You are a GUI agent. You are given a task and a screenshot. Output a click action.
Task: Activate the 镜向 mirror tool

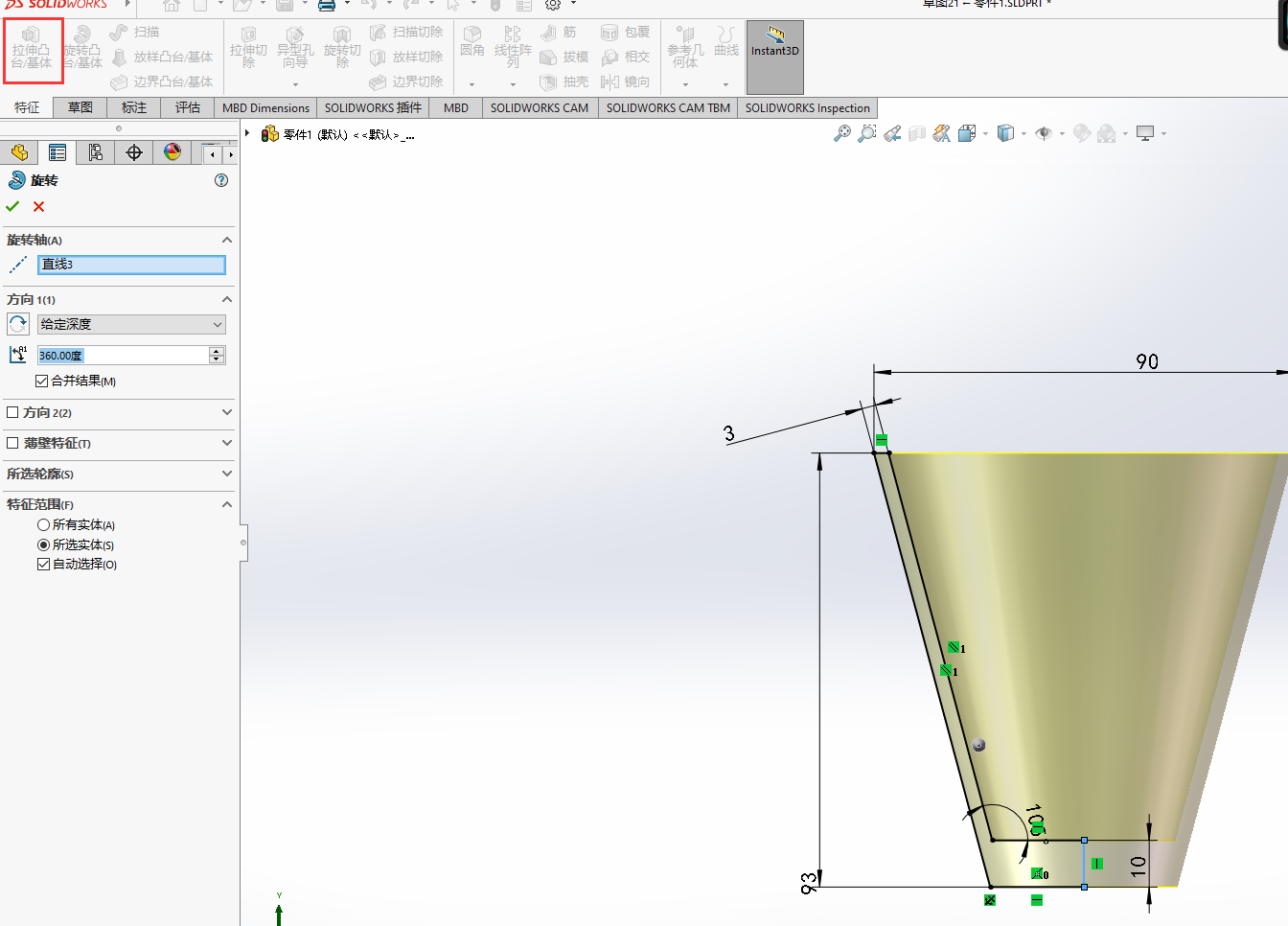(x=626, y=82)
